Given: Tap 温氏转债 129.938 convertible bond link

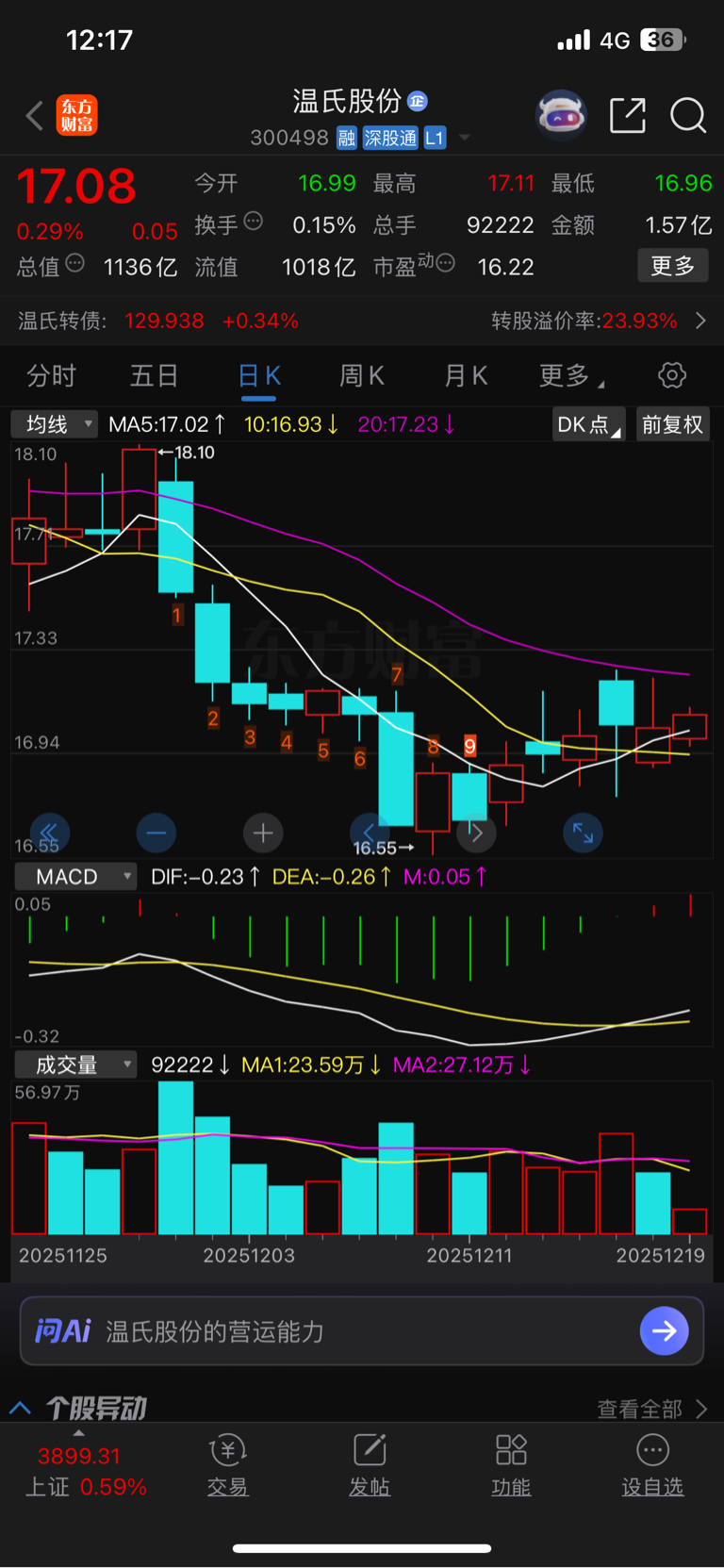Looking at the screenshot, I should [x=158, y=321].
